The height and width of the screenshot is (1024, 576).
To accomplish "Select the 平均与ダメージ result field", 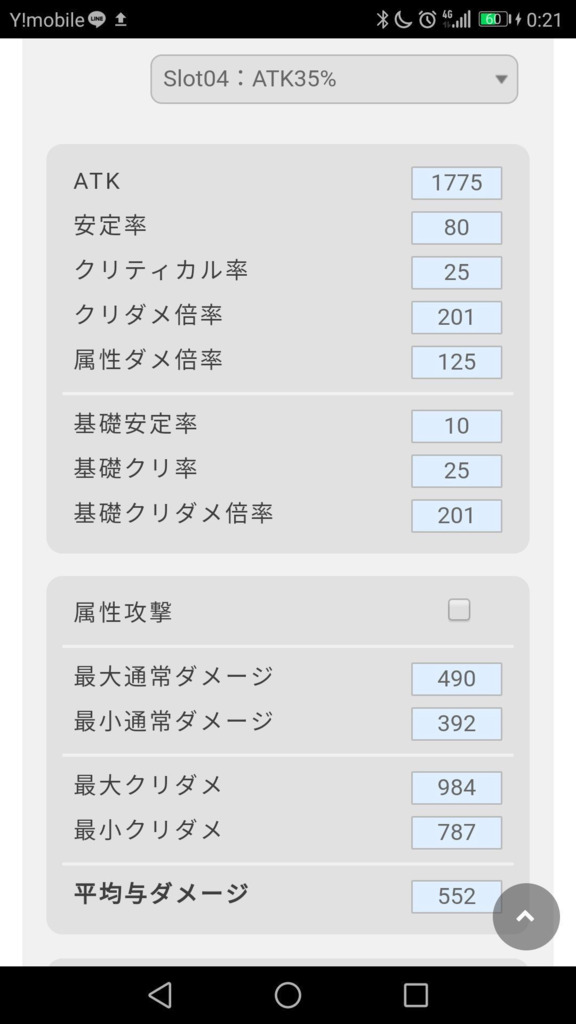I will pyautogui.click(x=456, y=897).
